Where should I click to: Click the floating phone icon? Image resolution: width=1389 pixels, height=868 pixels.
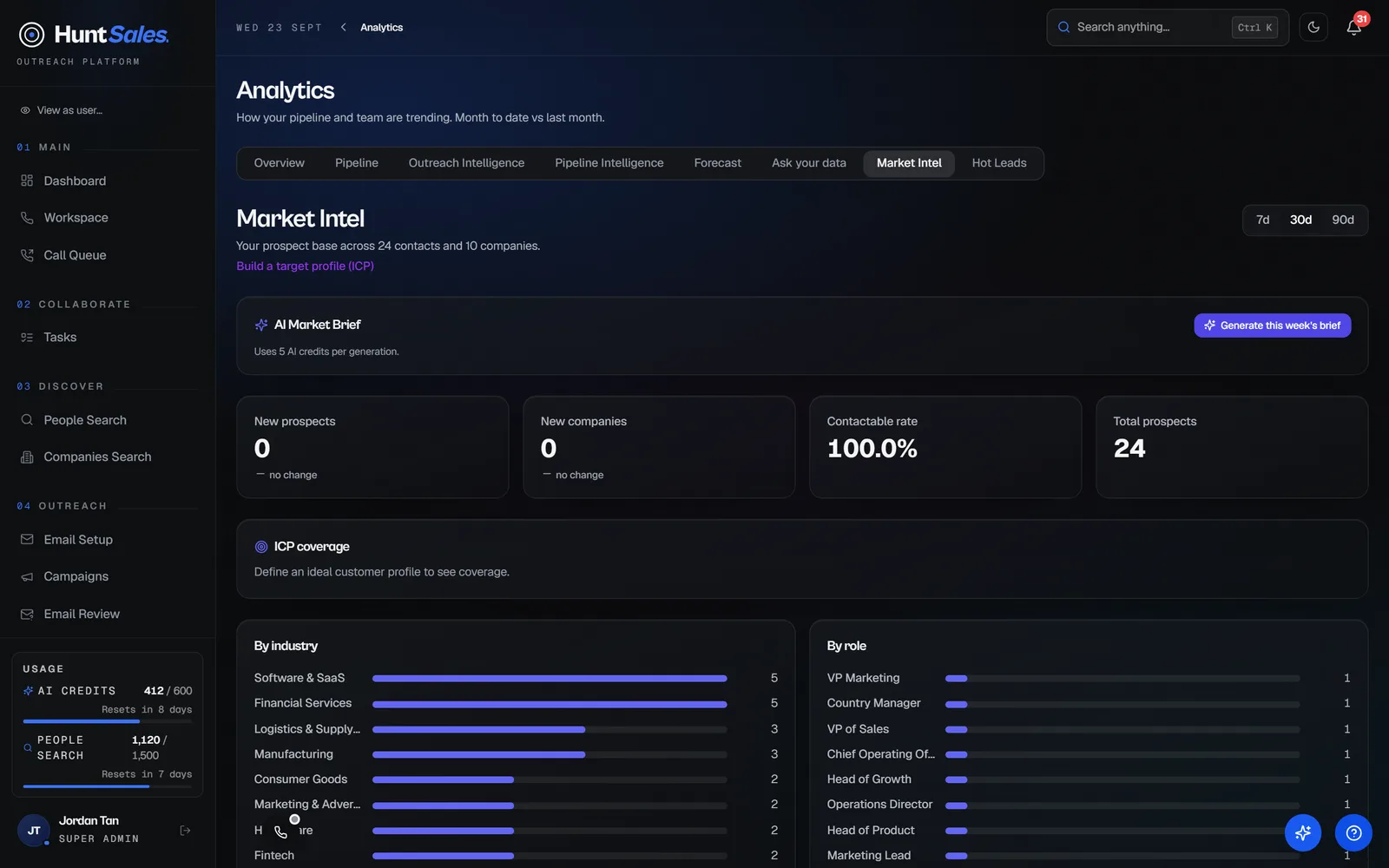point(281,832)
